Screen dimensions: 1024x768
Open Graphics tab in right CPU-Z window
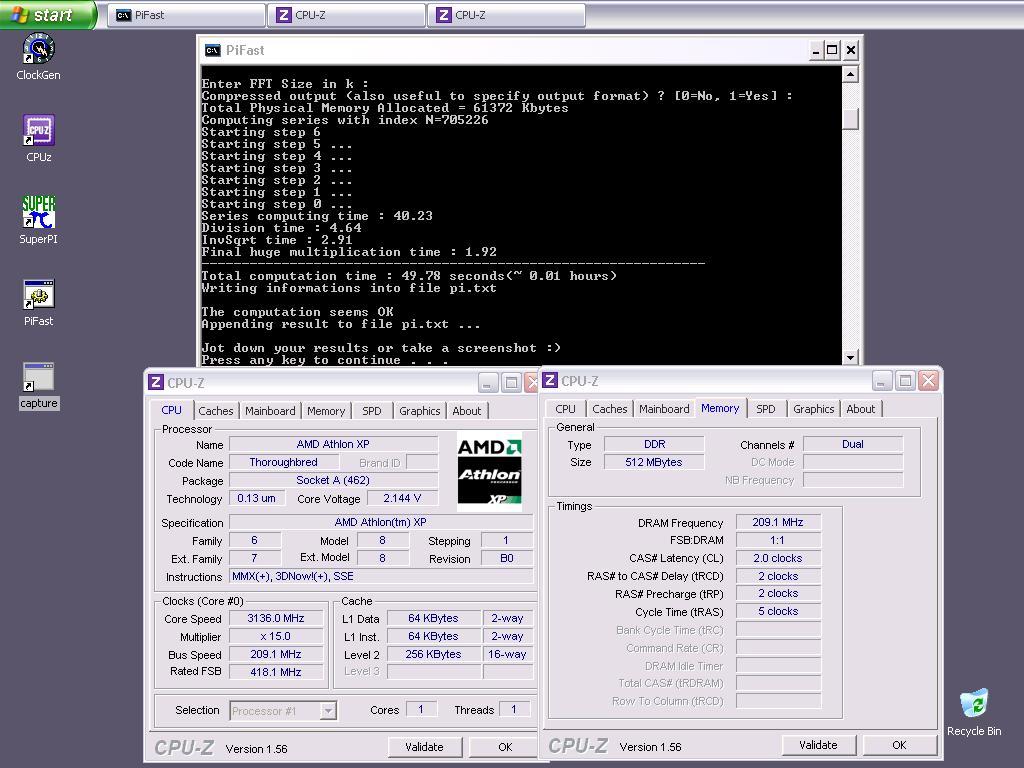pos(814,409)
